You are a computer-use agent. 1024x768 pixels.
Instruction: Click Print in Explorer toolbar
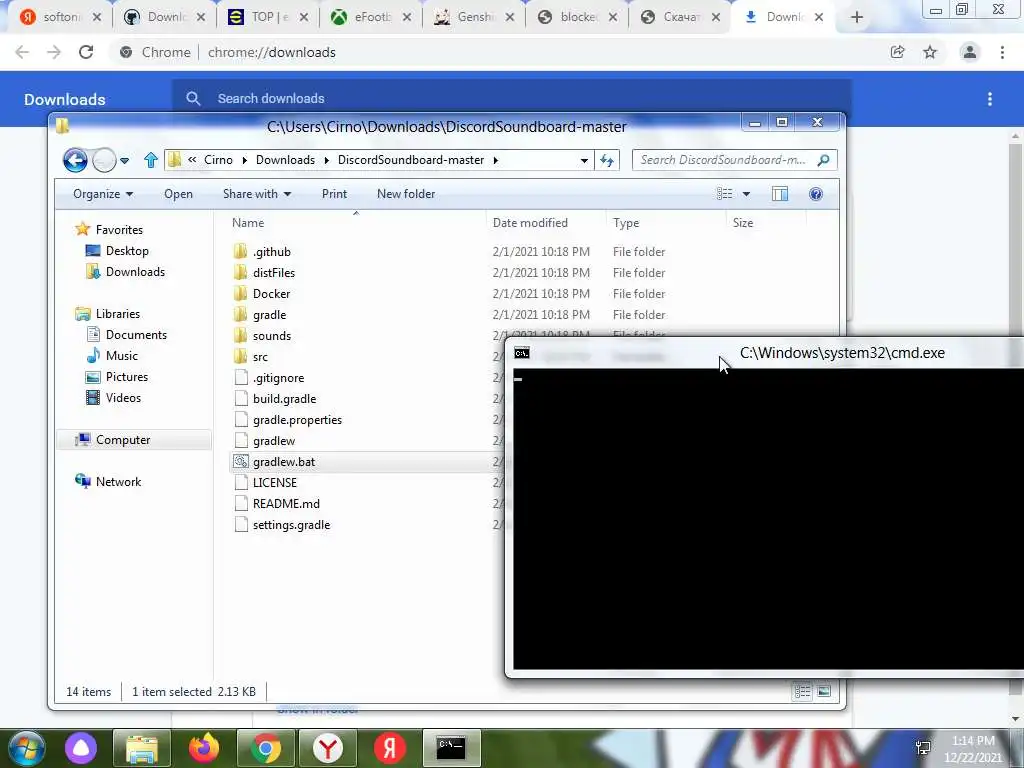click(334, 194)
